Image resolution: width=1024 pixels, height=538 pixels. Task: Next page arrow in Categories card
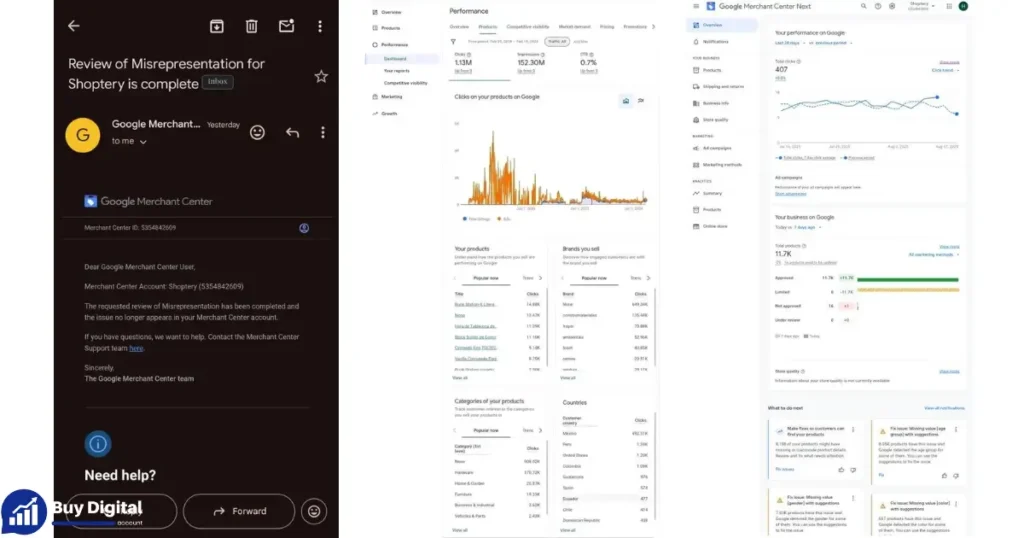tap(540, 430)
